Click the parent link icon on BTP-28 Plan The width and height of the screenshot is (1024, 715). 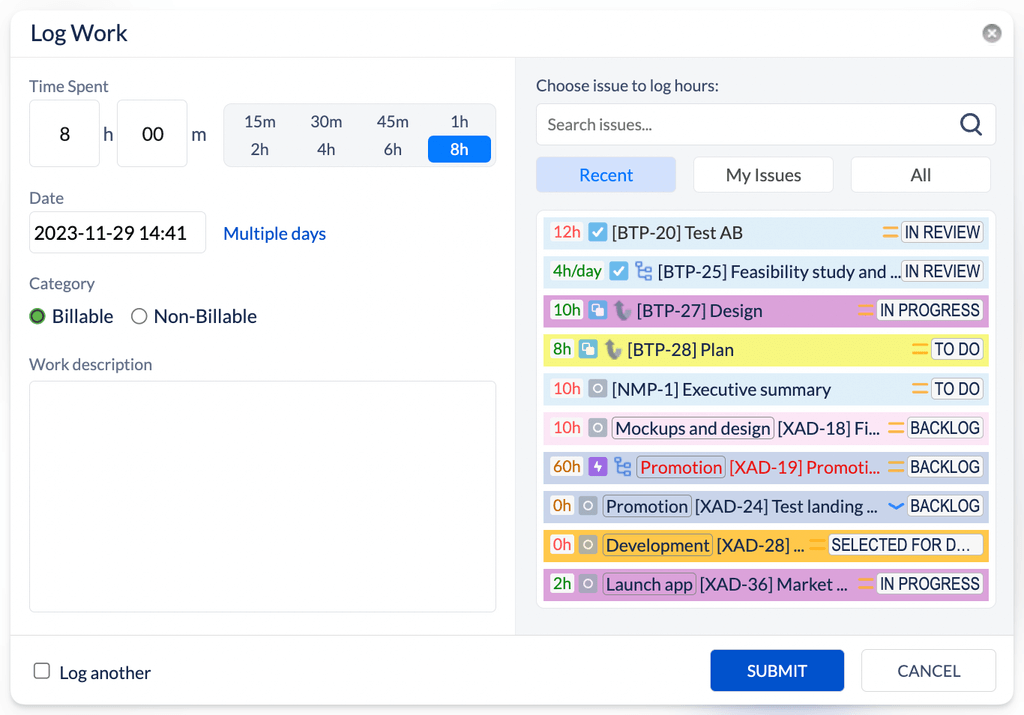click(x=613, y=350)
